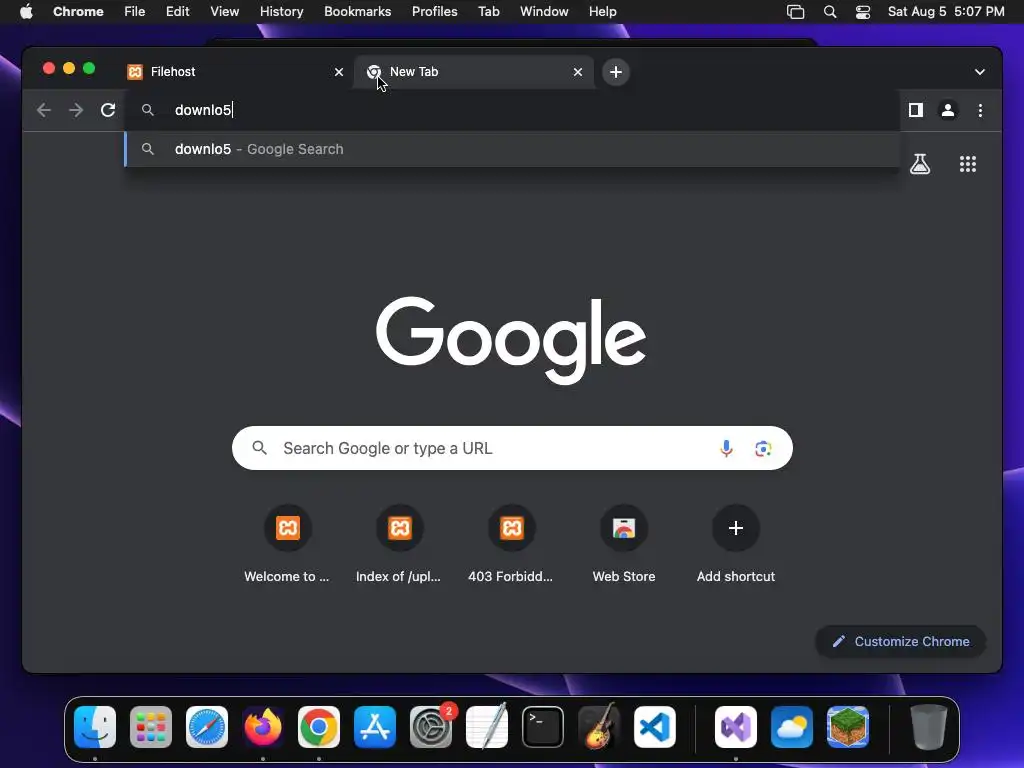
Task: Open the Google apps grid
Action: tap(967, 164)
